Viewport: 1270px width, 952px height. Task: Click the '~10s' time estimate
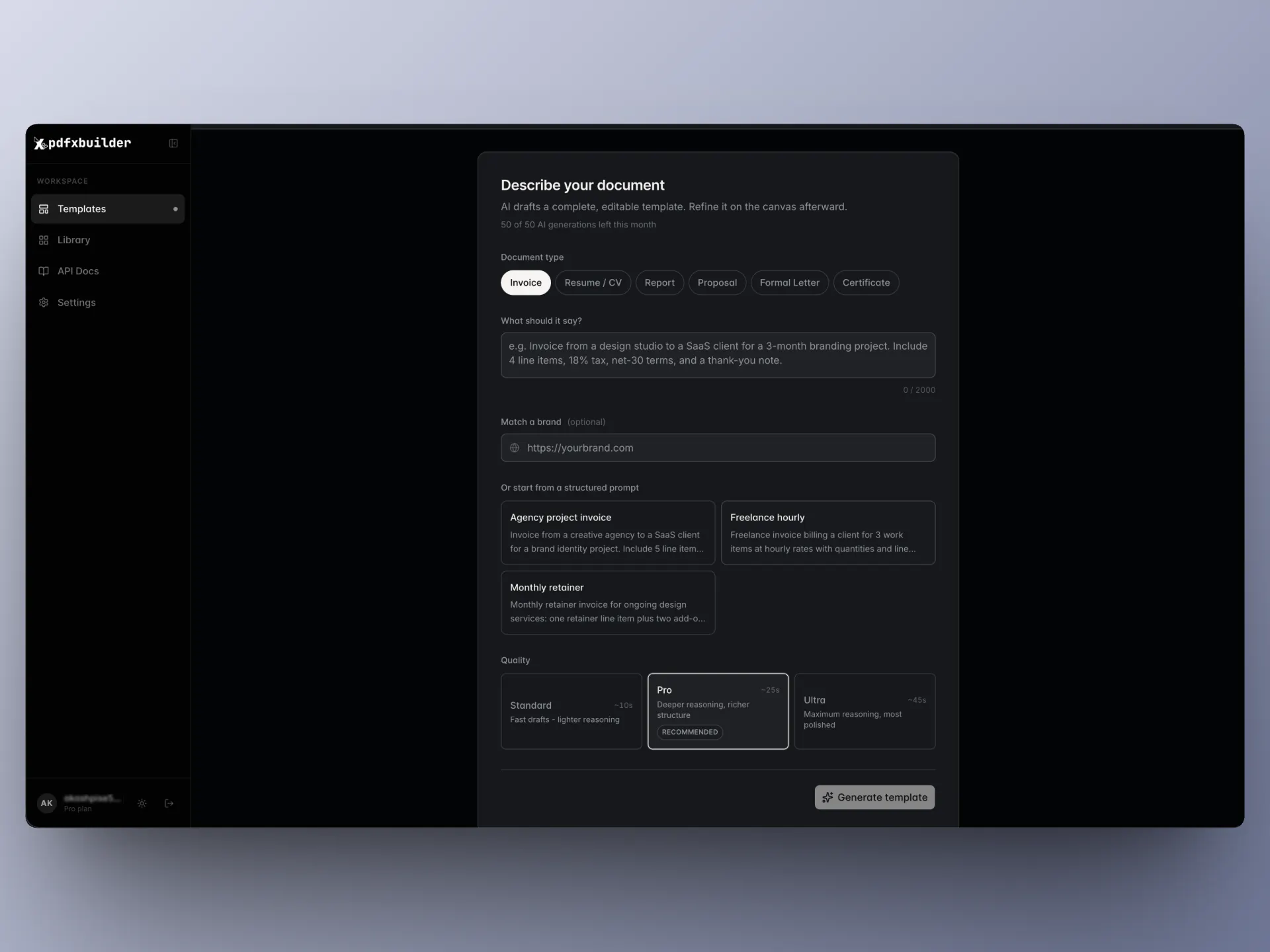[623, 705]
